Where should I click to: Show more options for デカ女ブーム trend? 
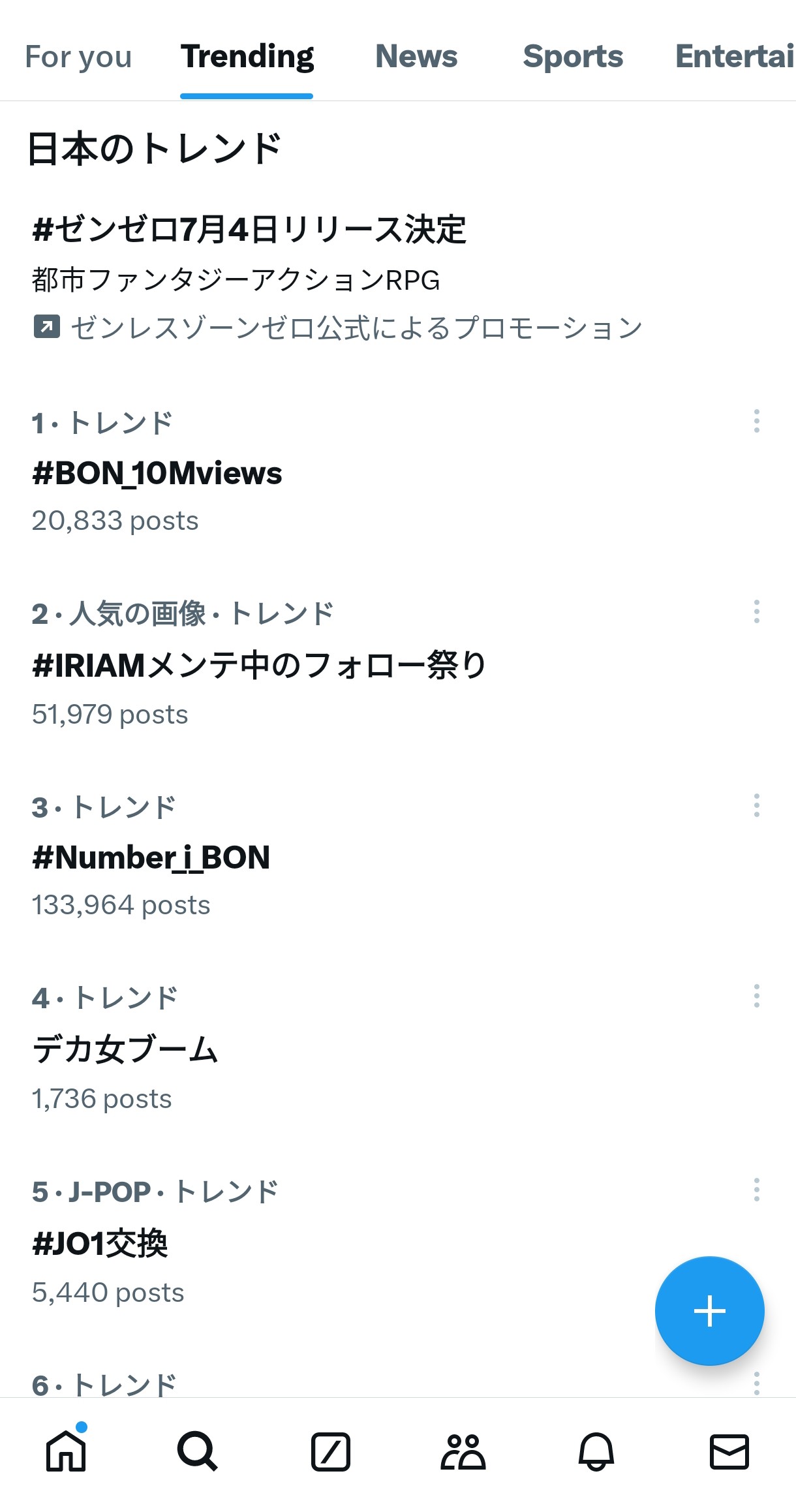756,996
